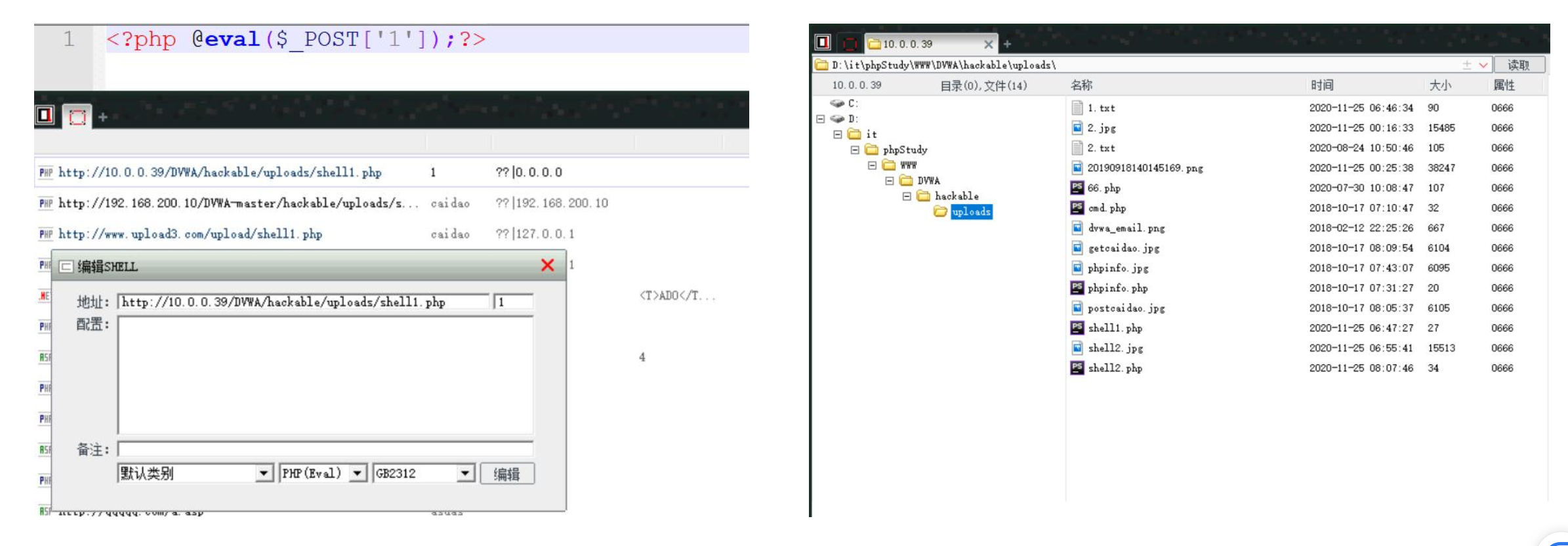Collapse the phpStudy folder node
Image resolution: width=1568 pixels, height=546 pixels.
(x=855, y=150)
